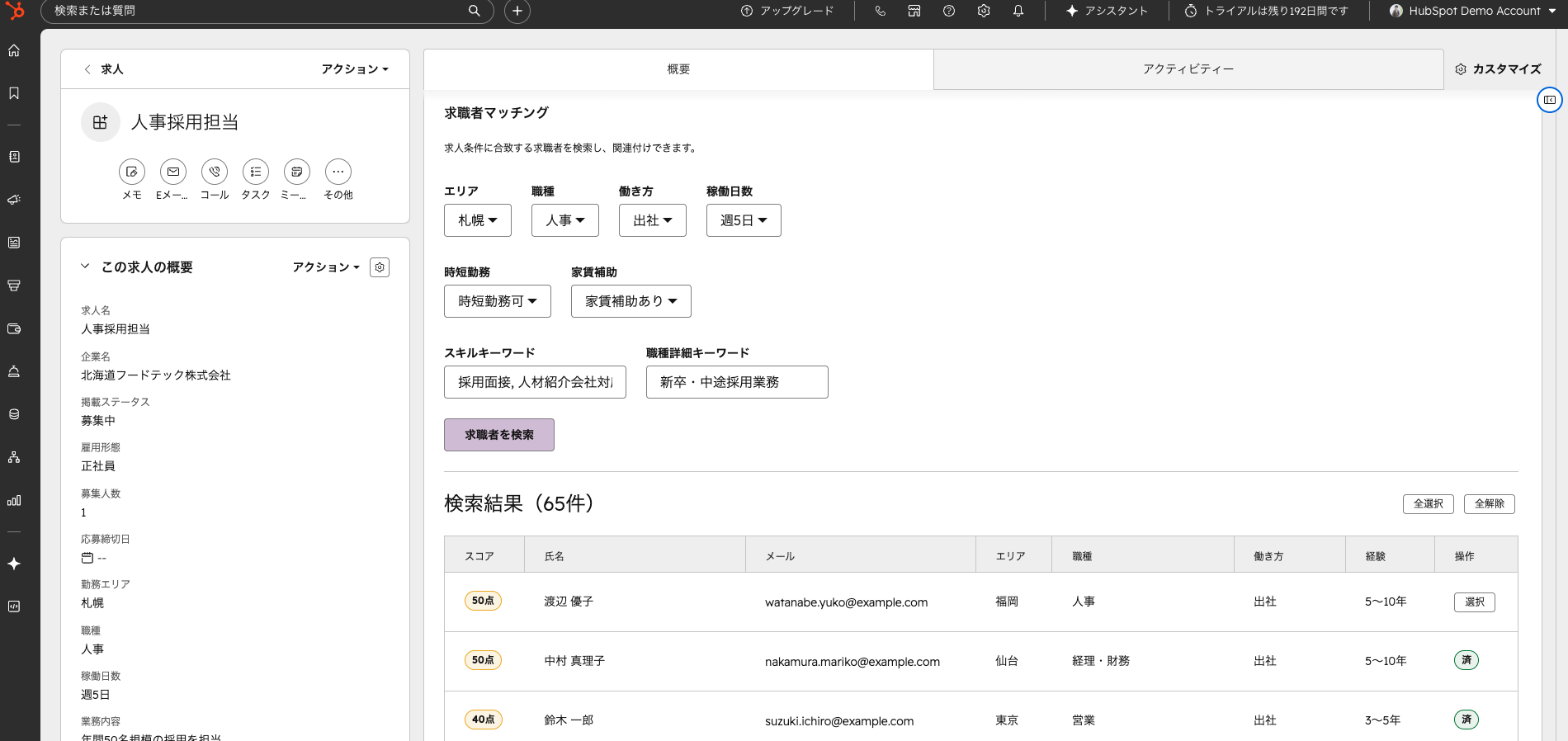The width and height of the screenshot is (1568, 741).
Task: Open the home icon in sidebar
Action: 14,50
